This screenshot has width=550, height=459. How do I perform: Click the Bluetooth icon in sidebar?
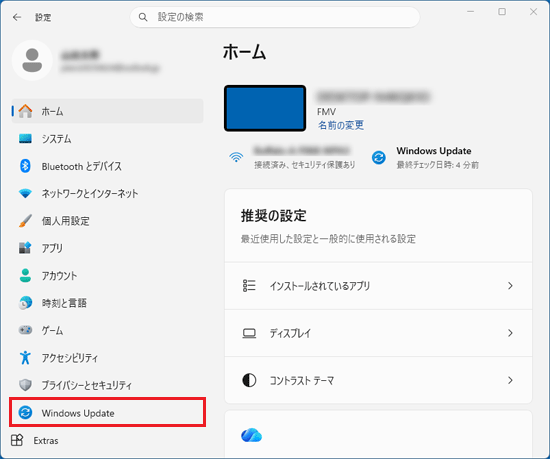25,166
